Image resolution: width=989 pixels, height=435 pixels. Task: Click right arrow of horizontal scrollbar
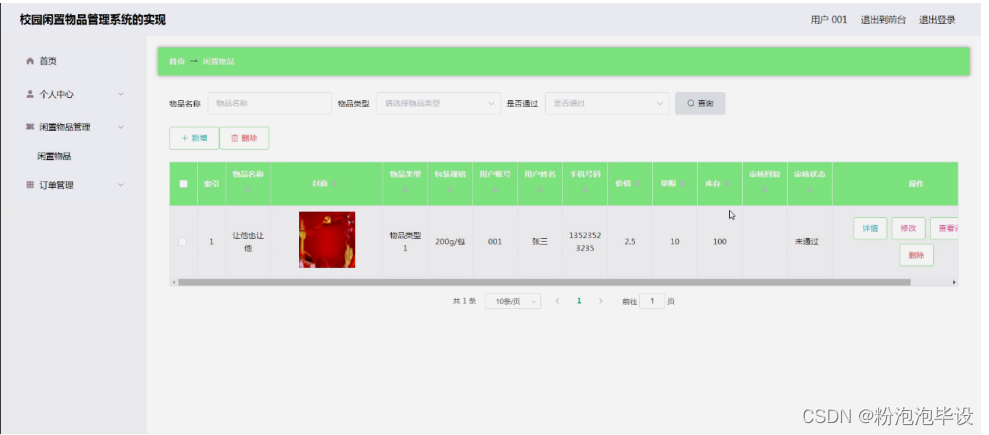pos(954,282)
